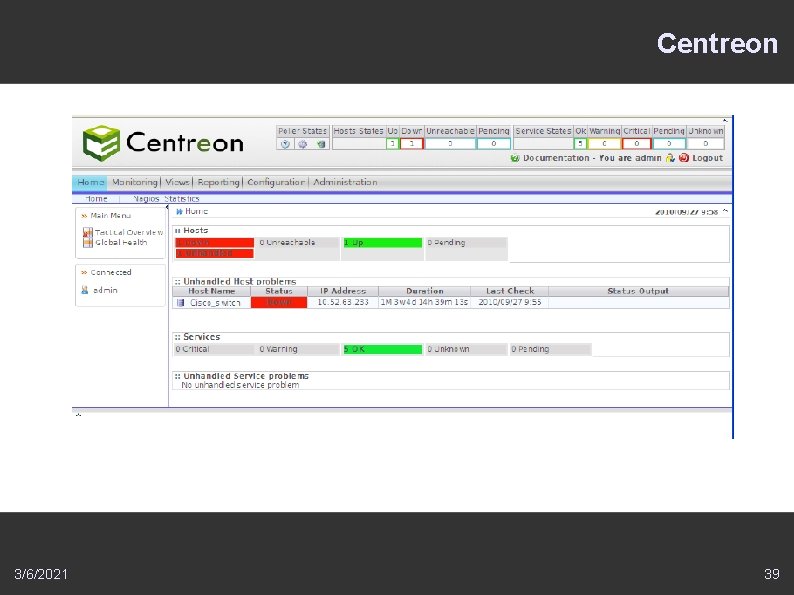Select the Nagios Statistics submenu item
794x595 pixels.
click(x=166, y=199)
